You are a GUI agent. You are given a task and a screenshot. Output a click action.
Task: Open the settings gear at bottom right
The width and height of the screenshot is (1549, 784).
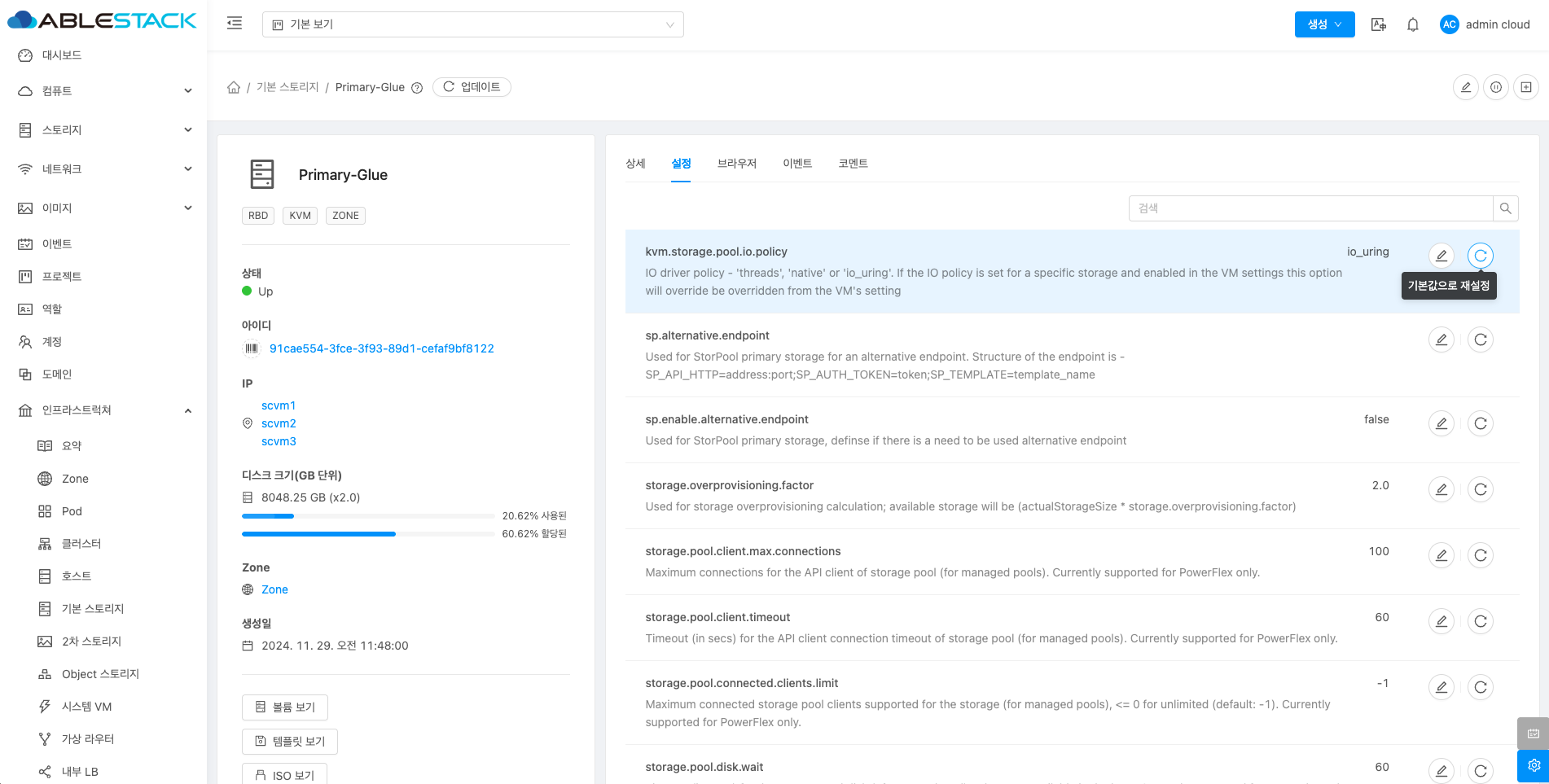click(x=1533, y=765)
